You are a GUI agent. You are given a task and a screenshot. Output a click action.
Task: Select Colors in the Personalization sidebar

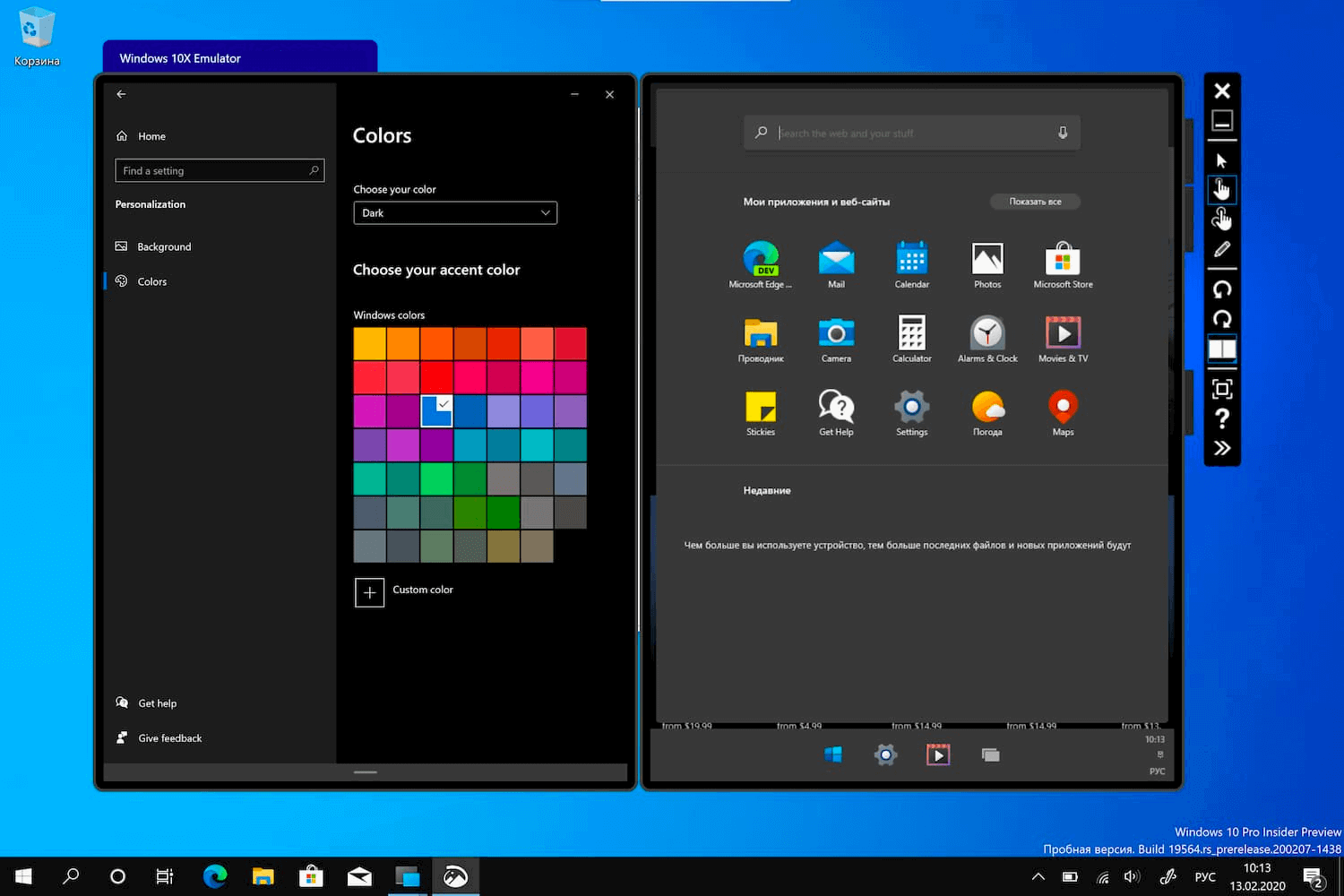pyautogui.click(x=151, y=280)
